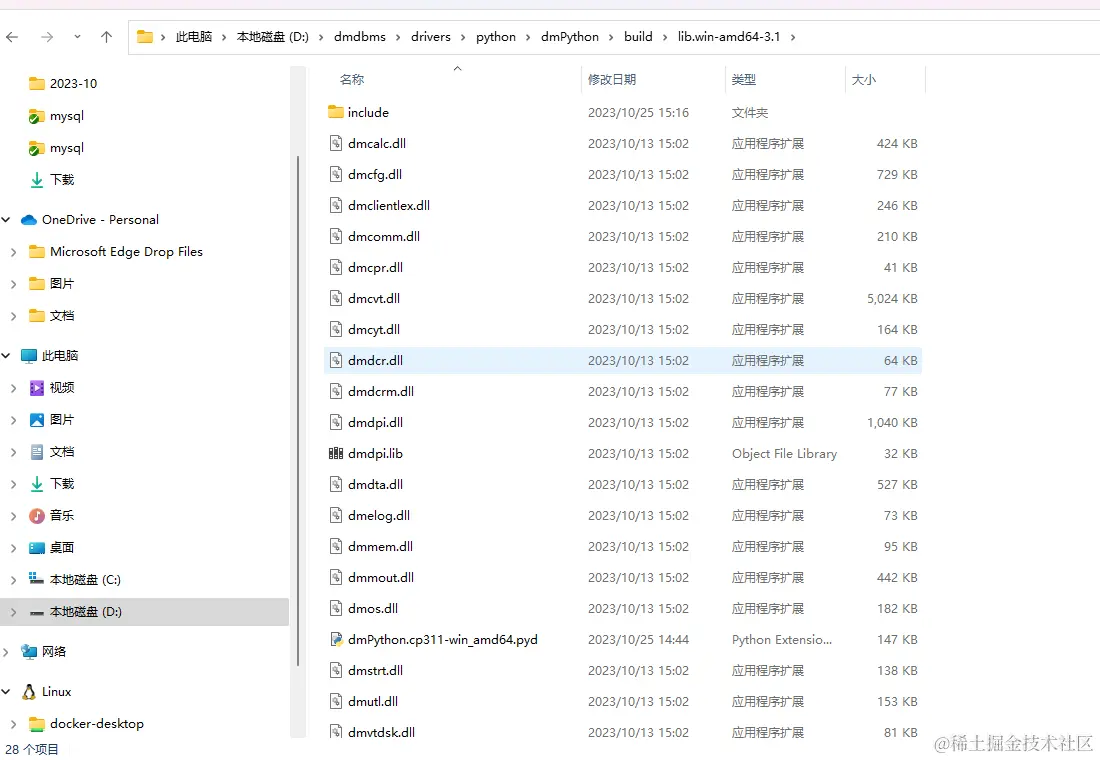Click the dmos.dll file name
The height and width of the screenshot is (760, 1100).
click(373, 608)
